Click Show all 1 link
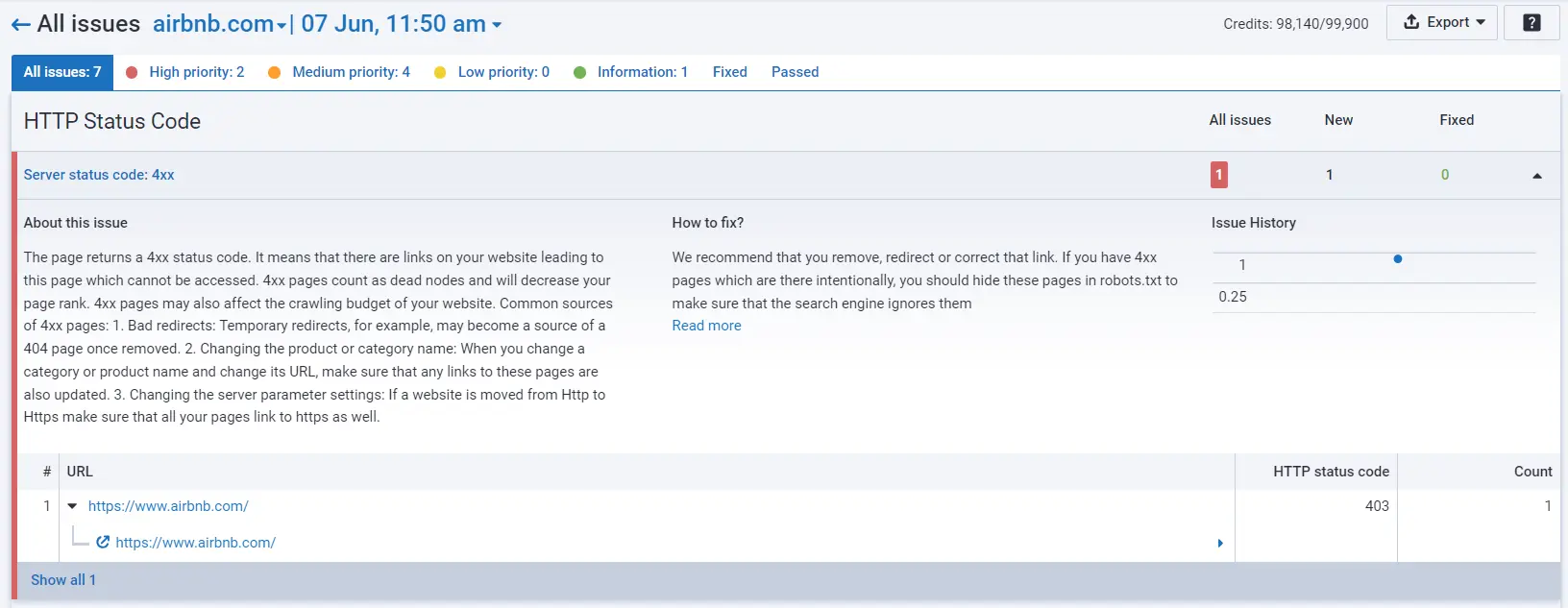The width and height of the screenshot is (1568, 608). (x=63, y=580)
